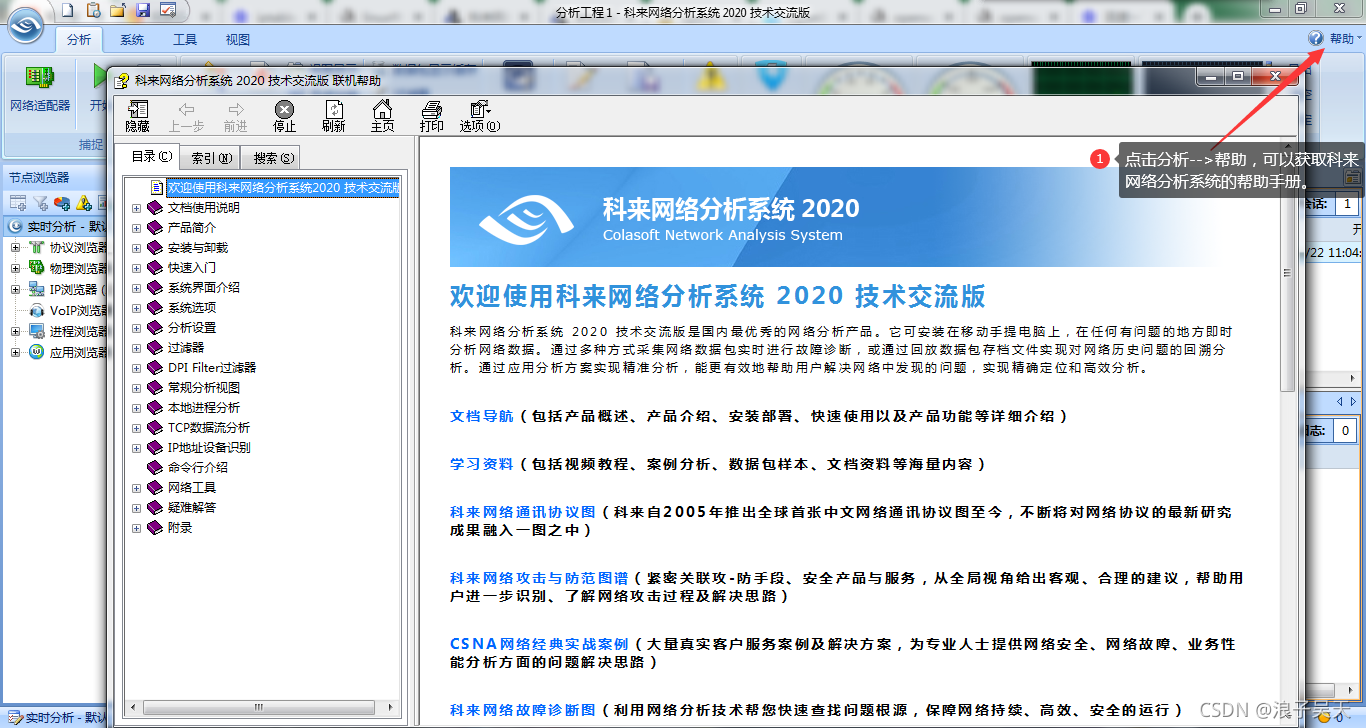Click the open folder quick-access icon
1366x728 pixels.
(118, 10)
